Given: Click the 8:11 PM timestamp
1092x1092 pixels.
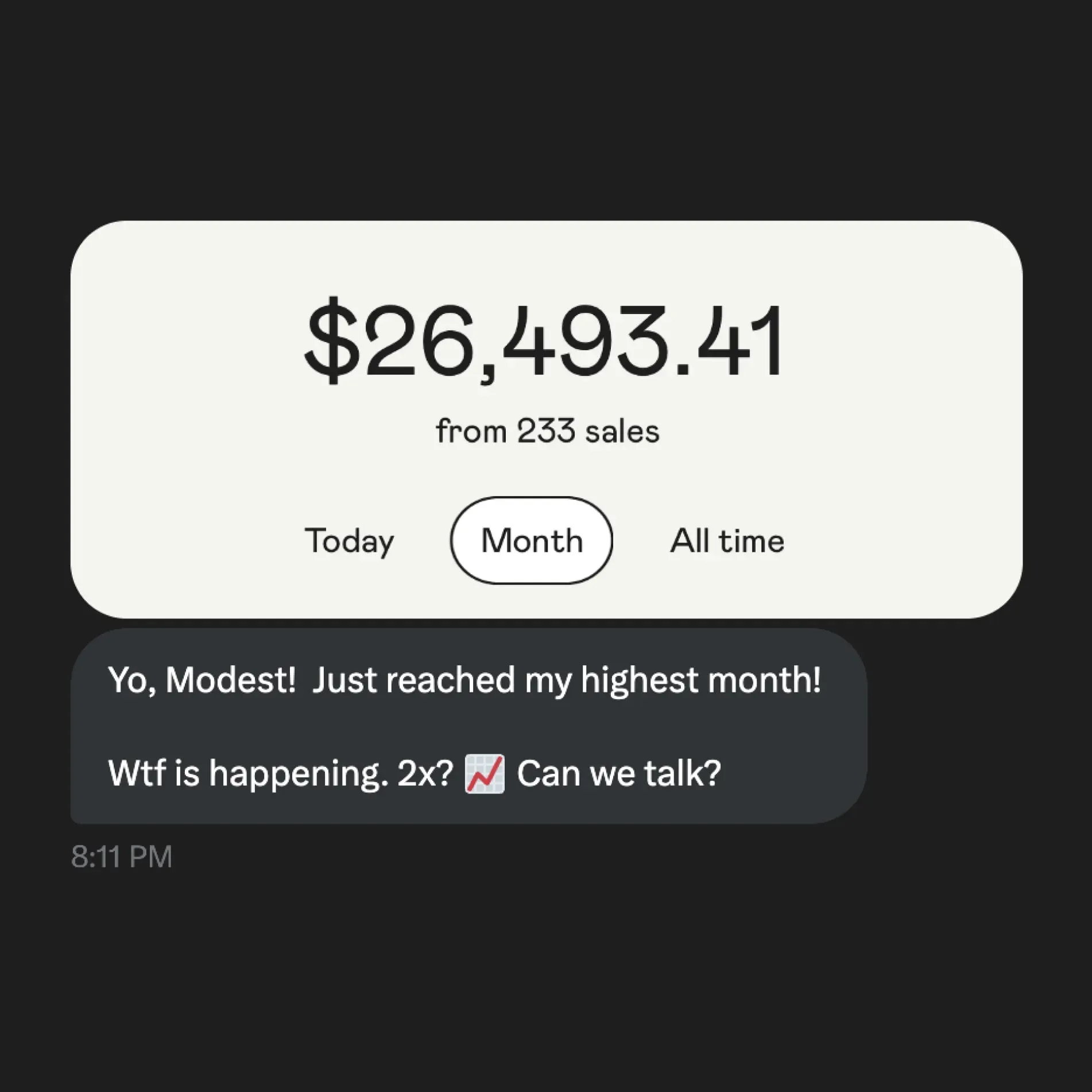Looking at the screenshot, I should tap(121, 857).
